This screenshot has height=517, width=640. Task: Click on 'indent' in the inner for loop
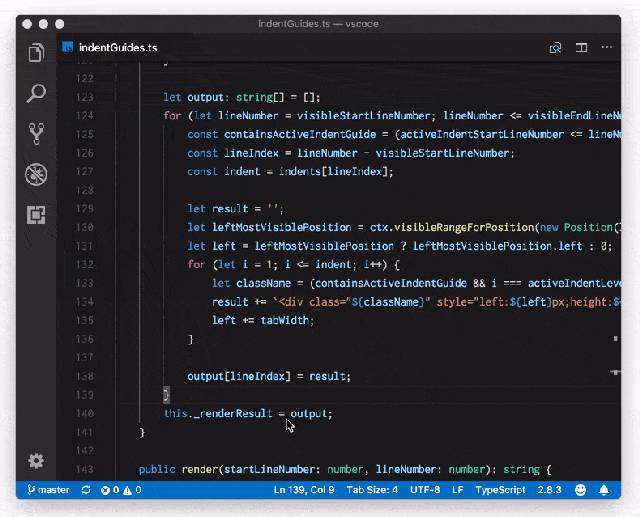pos(333,264)
